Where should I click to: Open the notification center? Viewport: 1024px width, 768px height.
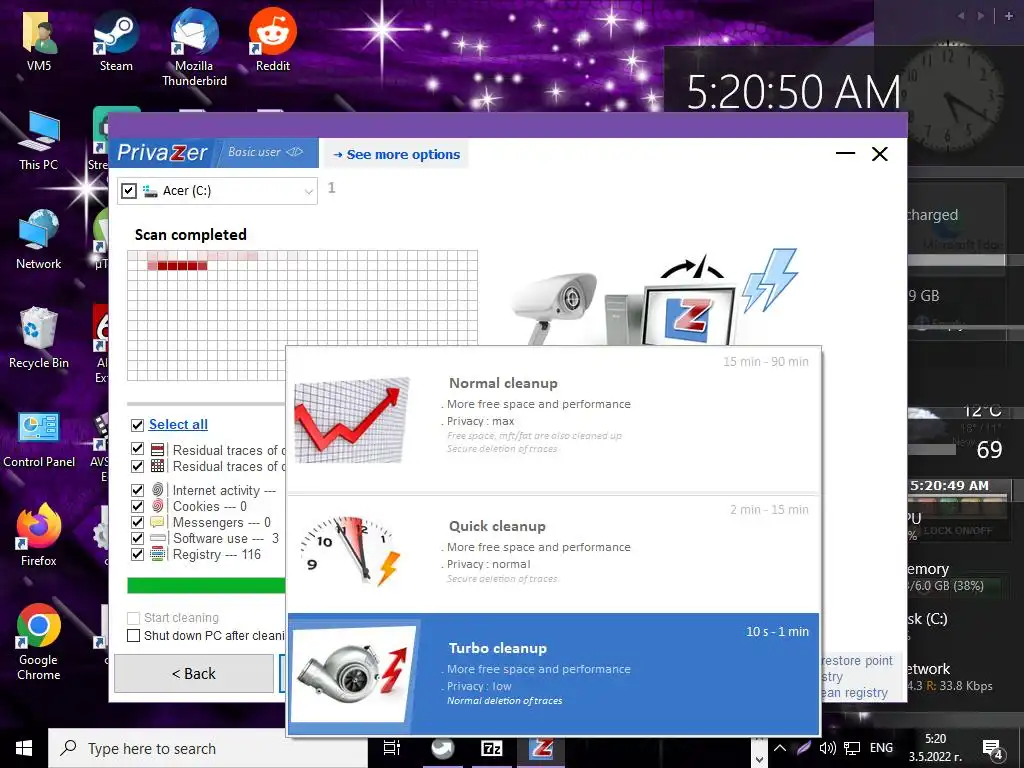(993, 750)
